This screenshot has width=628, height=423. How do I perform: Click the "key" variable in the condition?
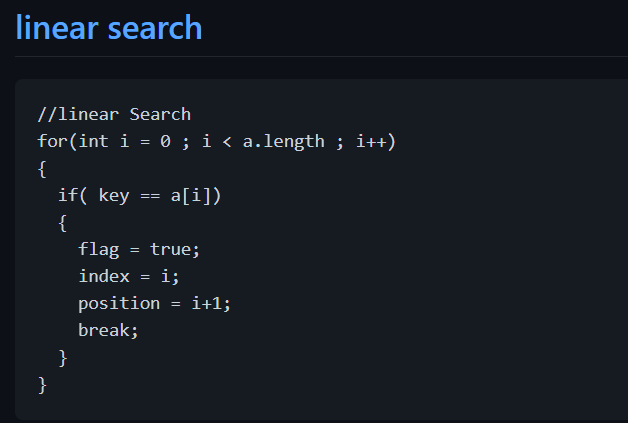coord(114,196)
